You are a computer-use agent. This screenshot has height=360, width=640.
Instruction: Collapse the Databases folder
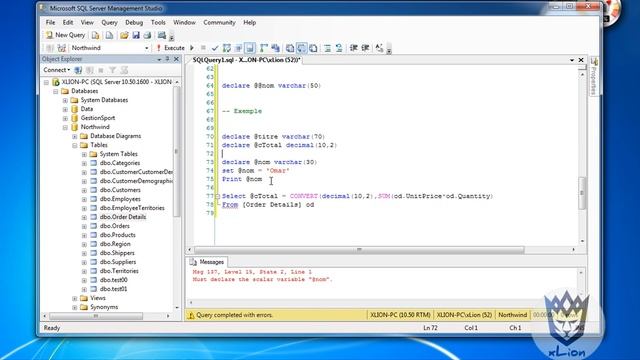click(x=56, y=91)
